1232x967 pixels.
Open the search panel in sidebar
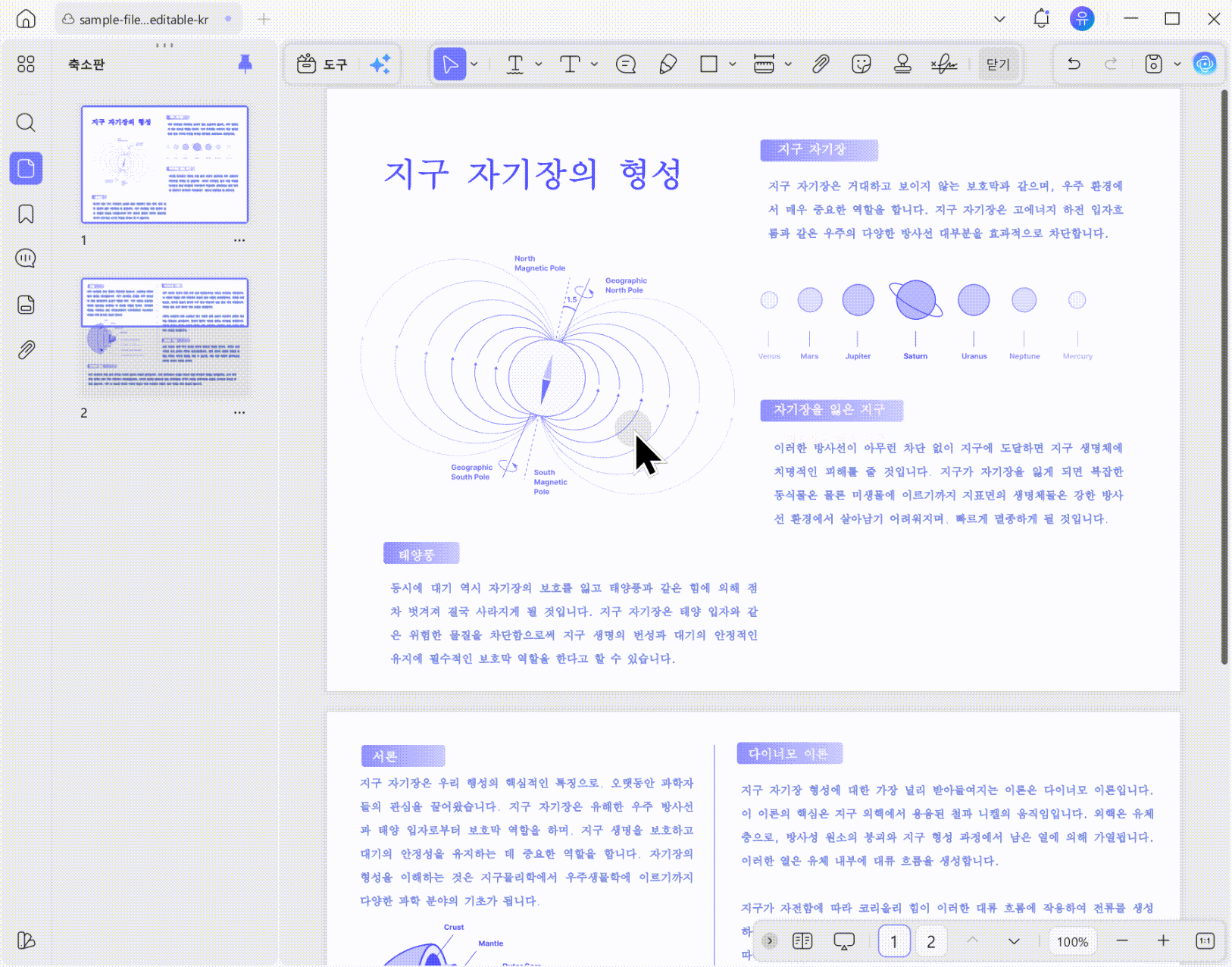click(x=26, y=123)
